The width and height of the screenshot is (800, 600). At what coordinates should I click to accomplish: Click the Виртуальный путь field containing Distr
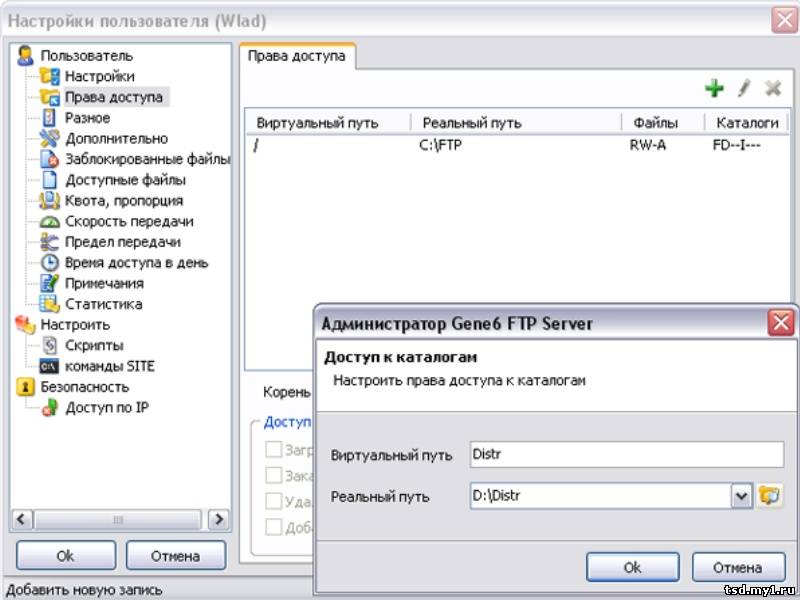(x=627, y=454)
